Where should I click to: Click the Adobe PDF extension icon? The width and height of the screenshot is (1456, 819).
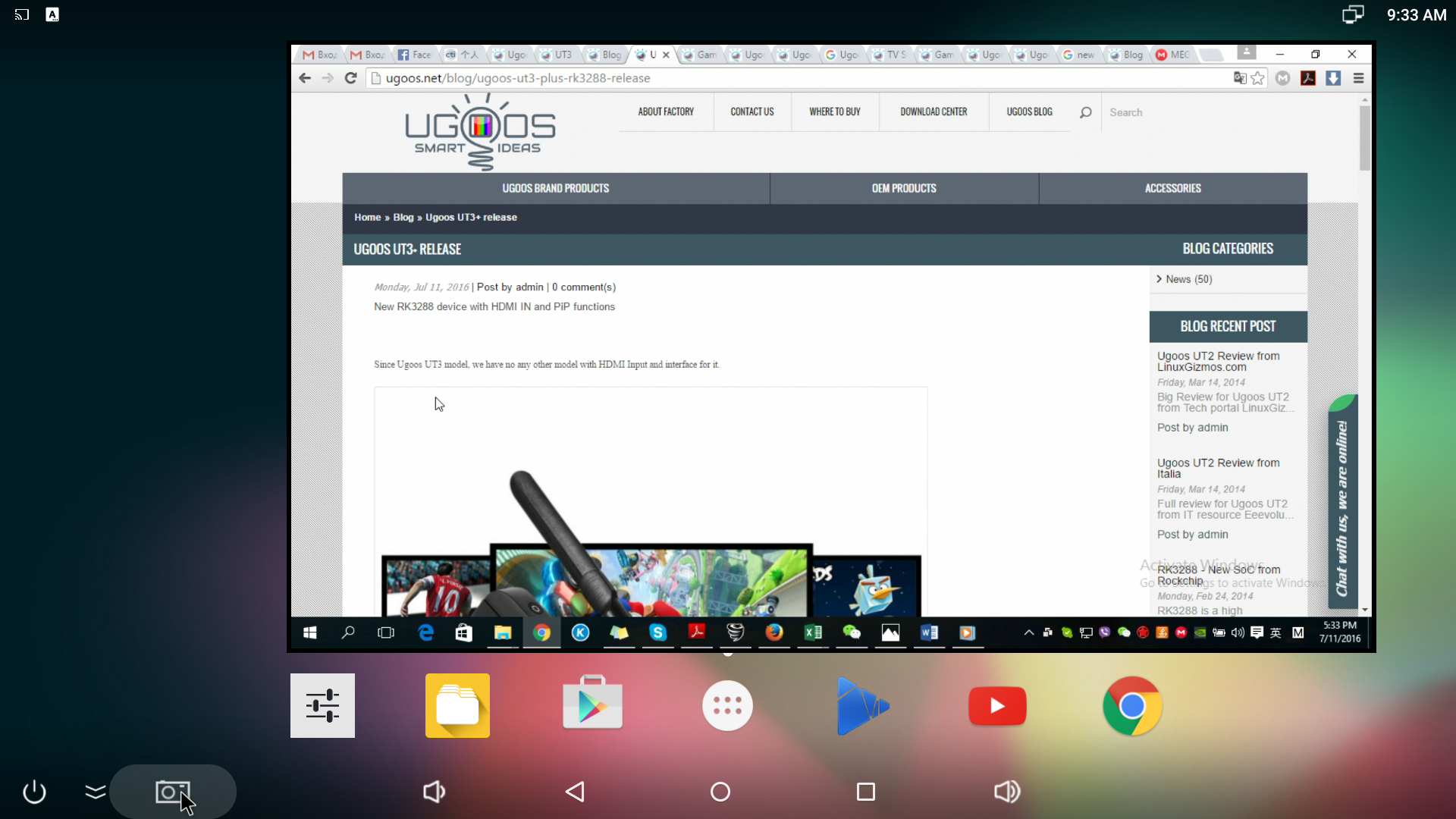1308,78
